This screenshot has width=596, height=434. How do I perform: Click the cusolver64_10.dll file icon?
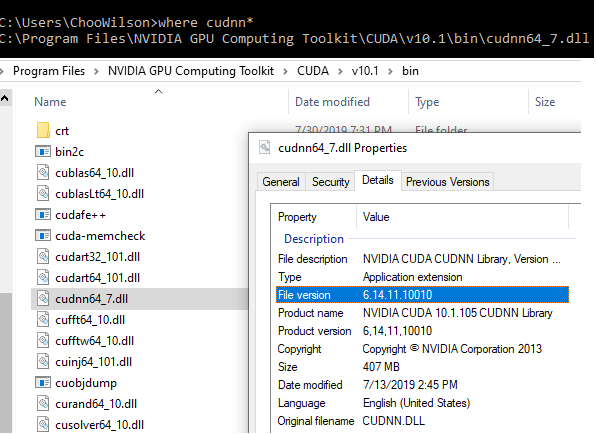[43, 424]
